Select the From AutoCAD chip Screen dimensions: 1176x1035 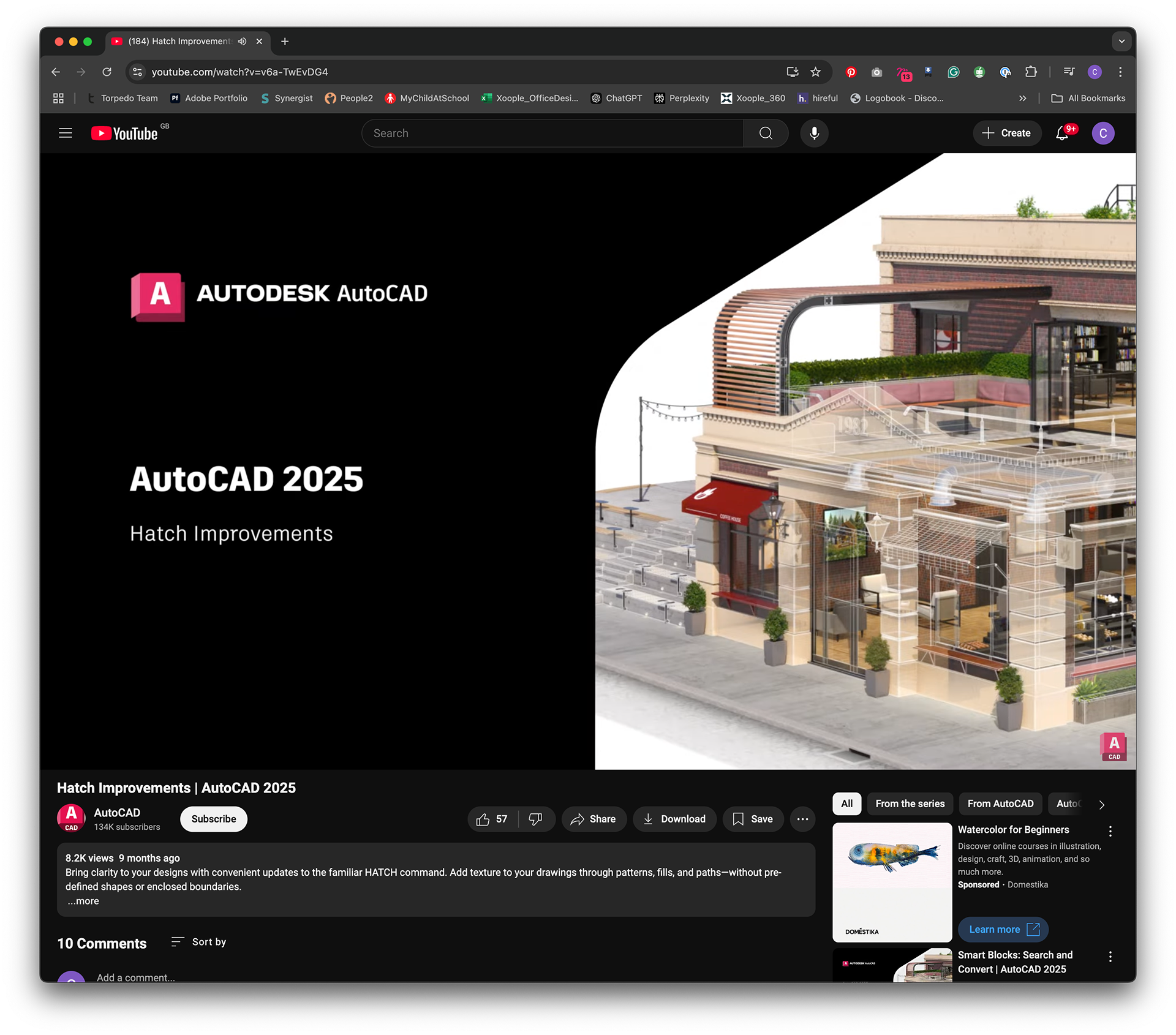1000,804
